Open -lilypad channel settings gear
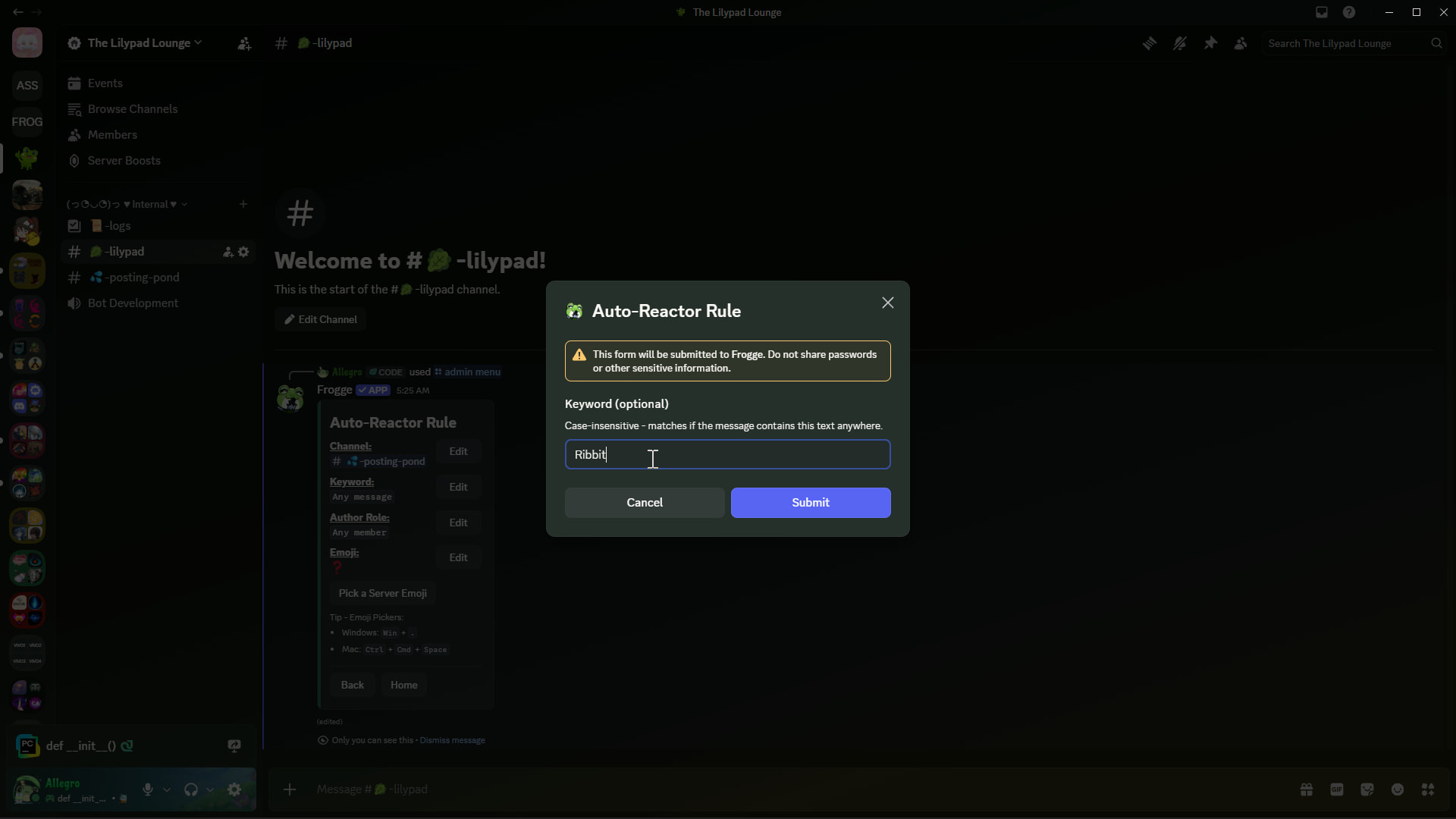 [x=243, y=252]
